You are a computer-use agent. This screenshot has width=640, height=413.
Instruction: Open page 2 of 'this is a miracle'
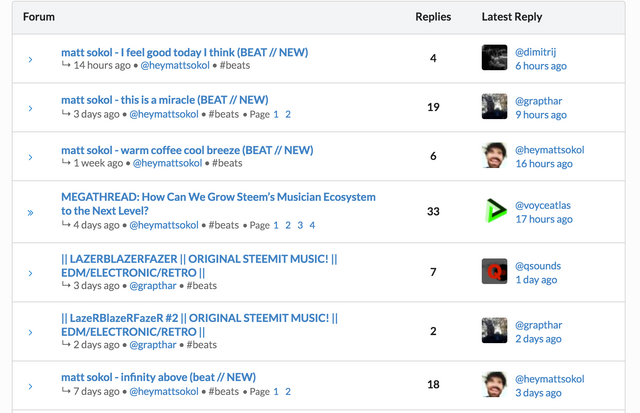(x=288, y=114)
